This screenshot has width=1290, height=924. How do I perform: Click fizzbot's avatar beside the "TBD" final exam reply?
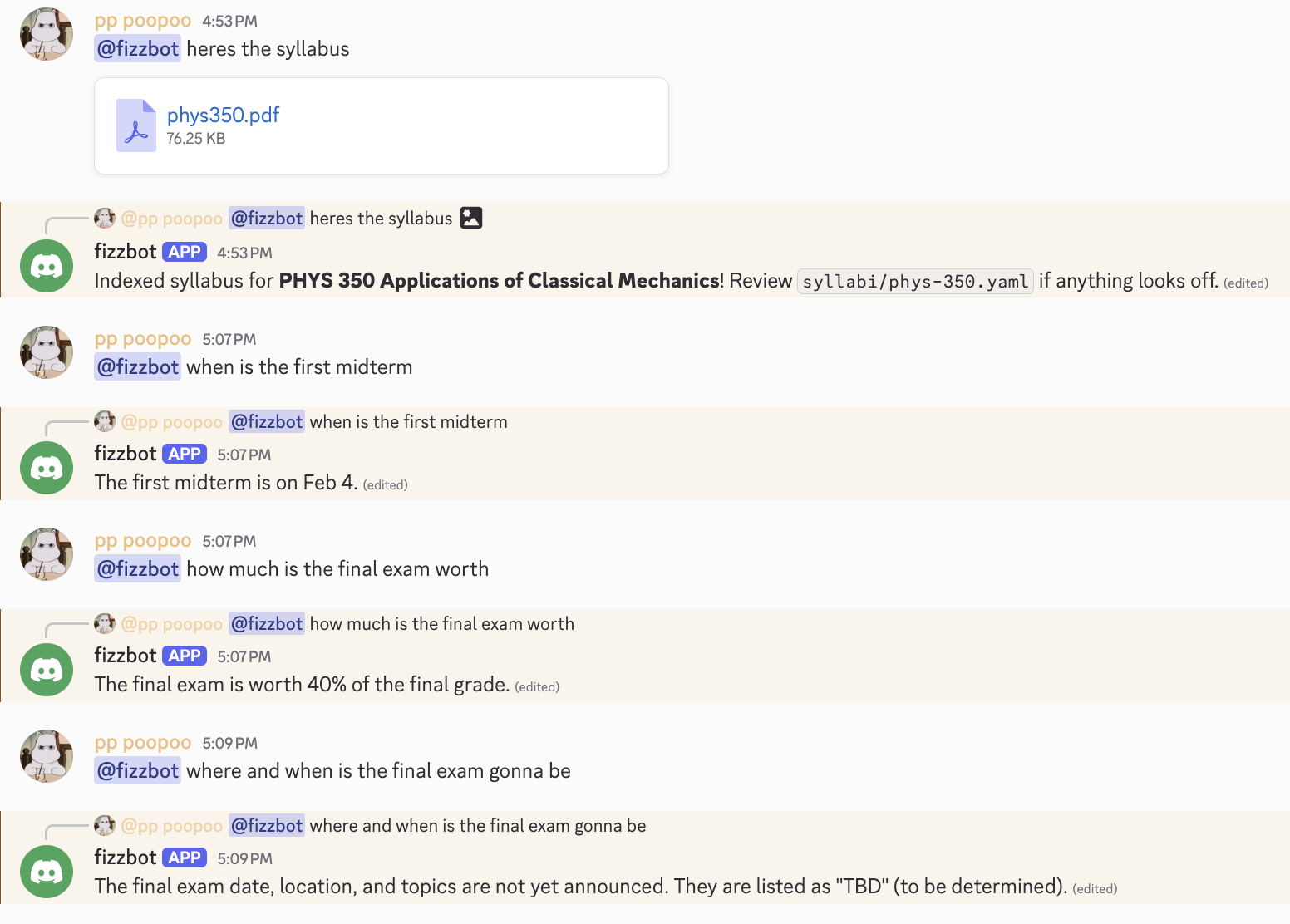(x=47, y=872)
